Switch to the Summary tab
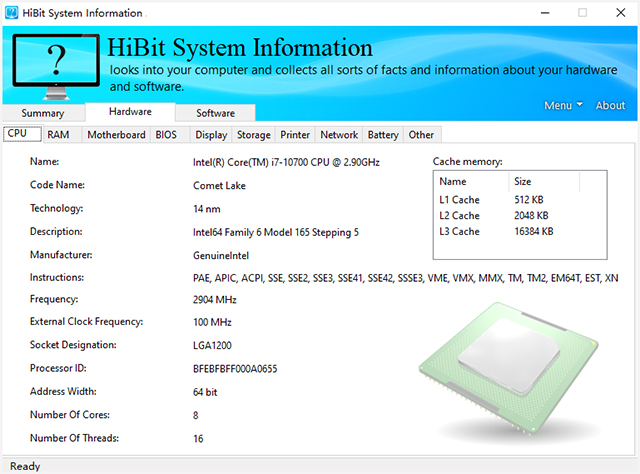The width and height of the screenshot is (640, 474). pos(43,113)
